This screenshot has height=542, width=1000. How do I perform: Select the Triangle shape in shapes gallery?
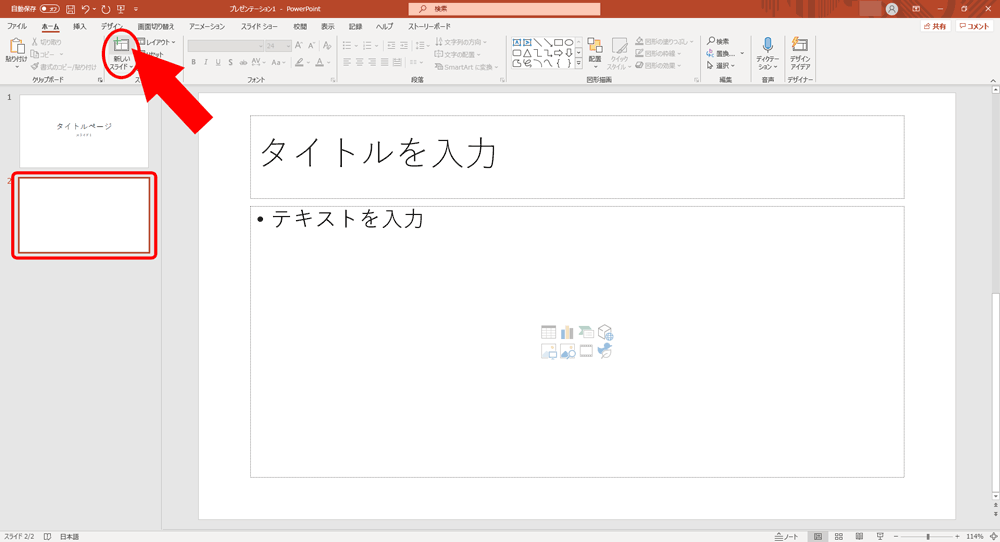click(527, 53)
